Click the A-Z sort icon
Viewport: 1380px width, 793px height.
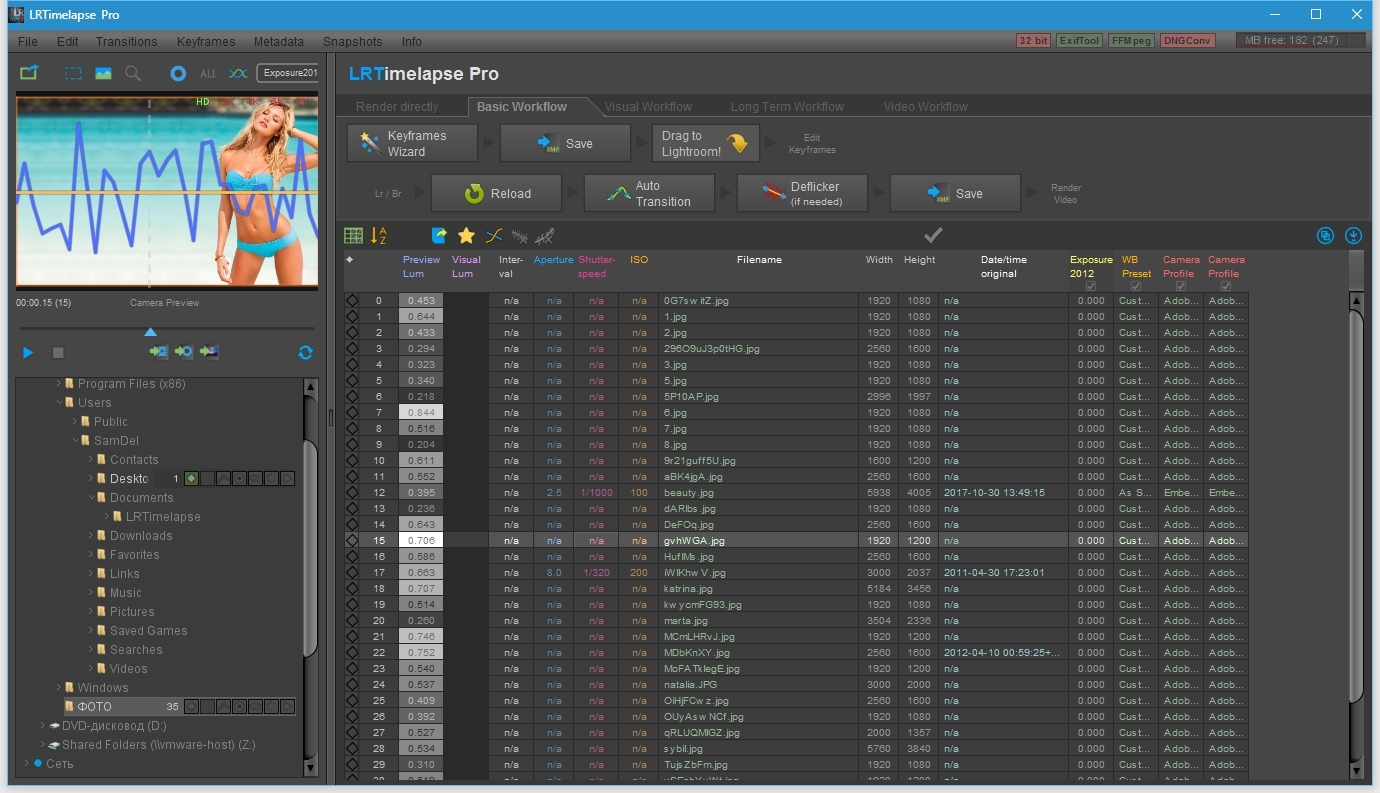coord(378,236)
